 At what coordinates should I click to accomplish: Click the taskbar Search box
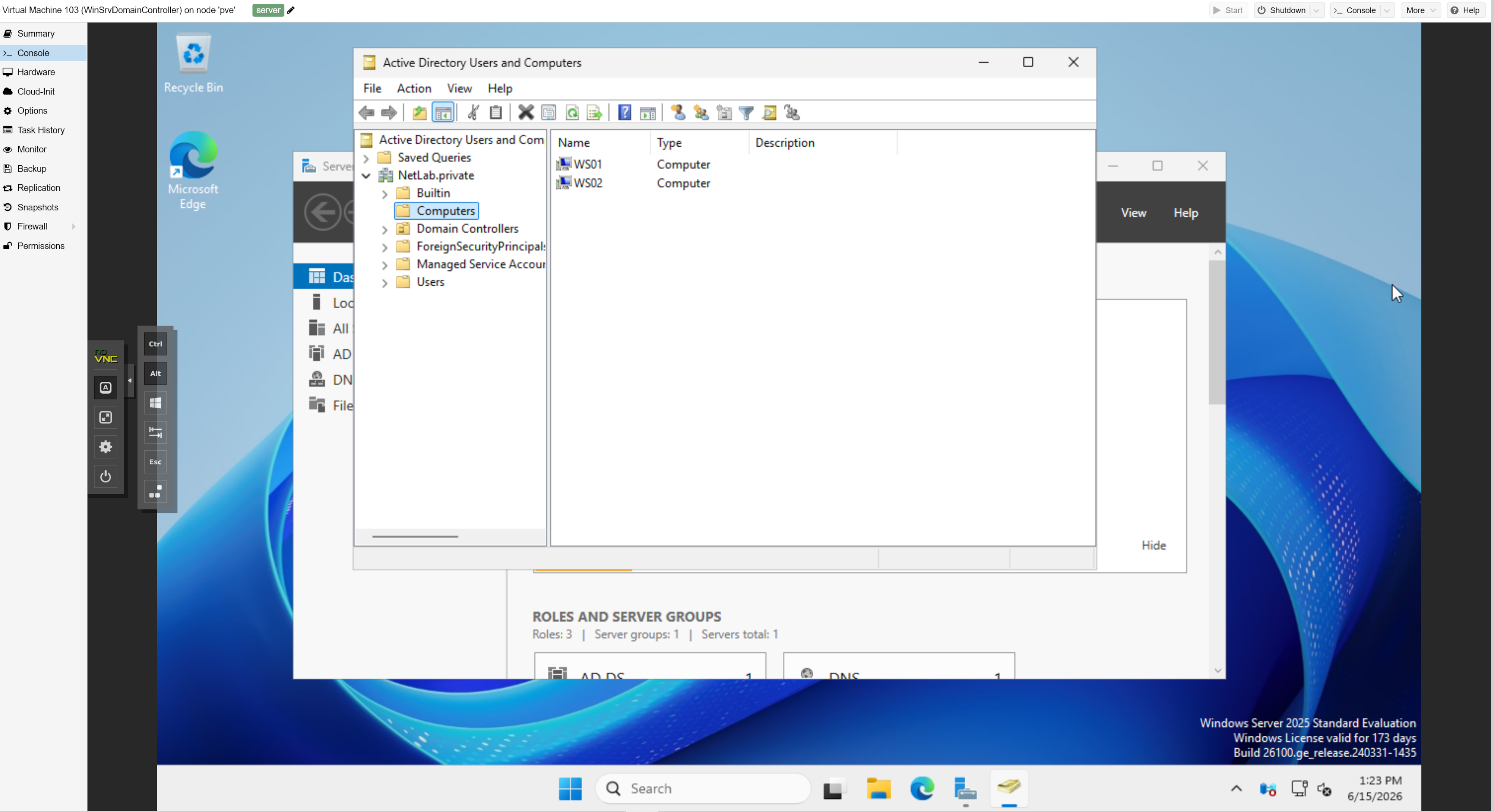tap(702, 788)
